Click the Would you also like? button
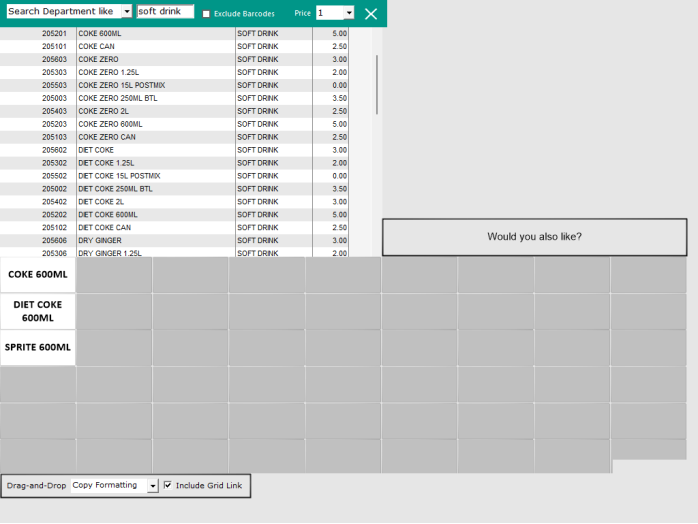Viewport: 698px width, 524px height. pyautogui.click(x=535, y=237)
